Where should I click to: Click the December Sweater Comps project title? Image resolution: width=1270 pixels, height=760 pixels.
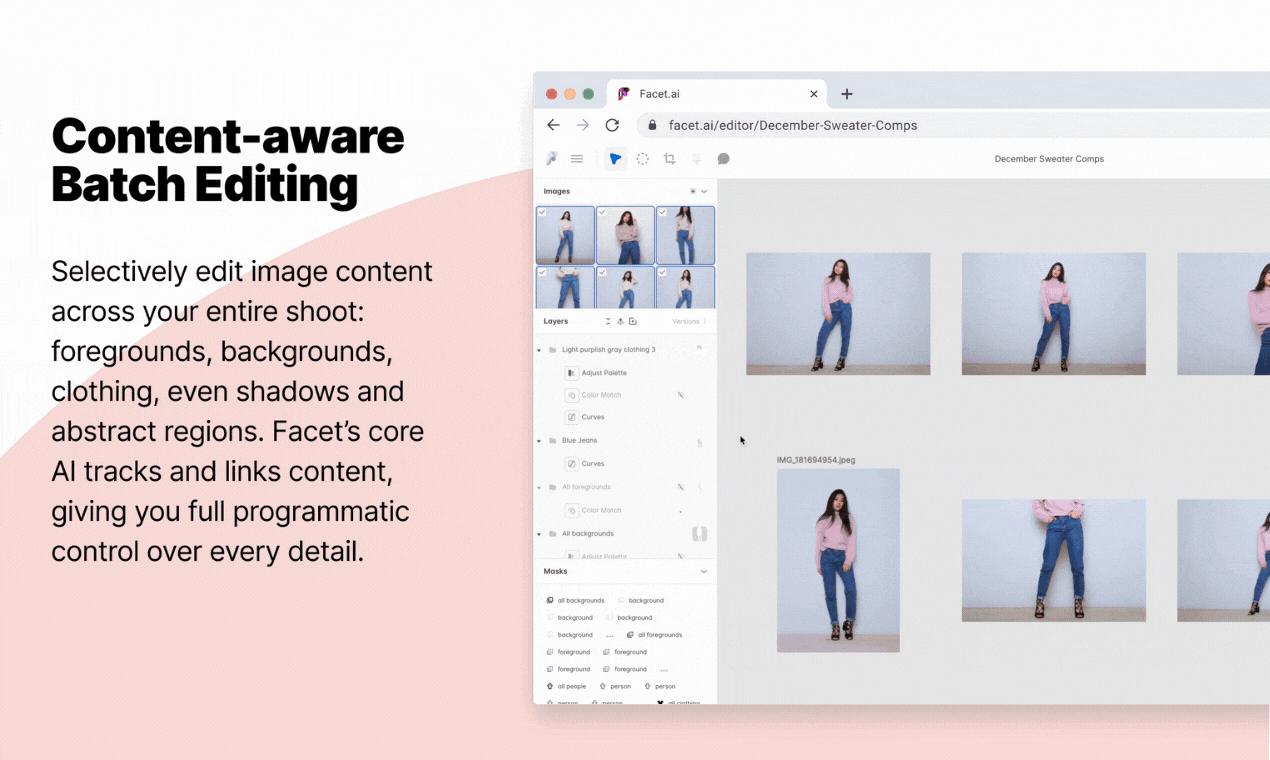pos(1049,159)
